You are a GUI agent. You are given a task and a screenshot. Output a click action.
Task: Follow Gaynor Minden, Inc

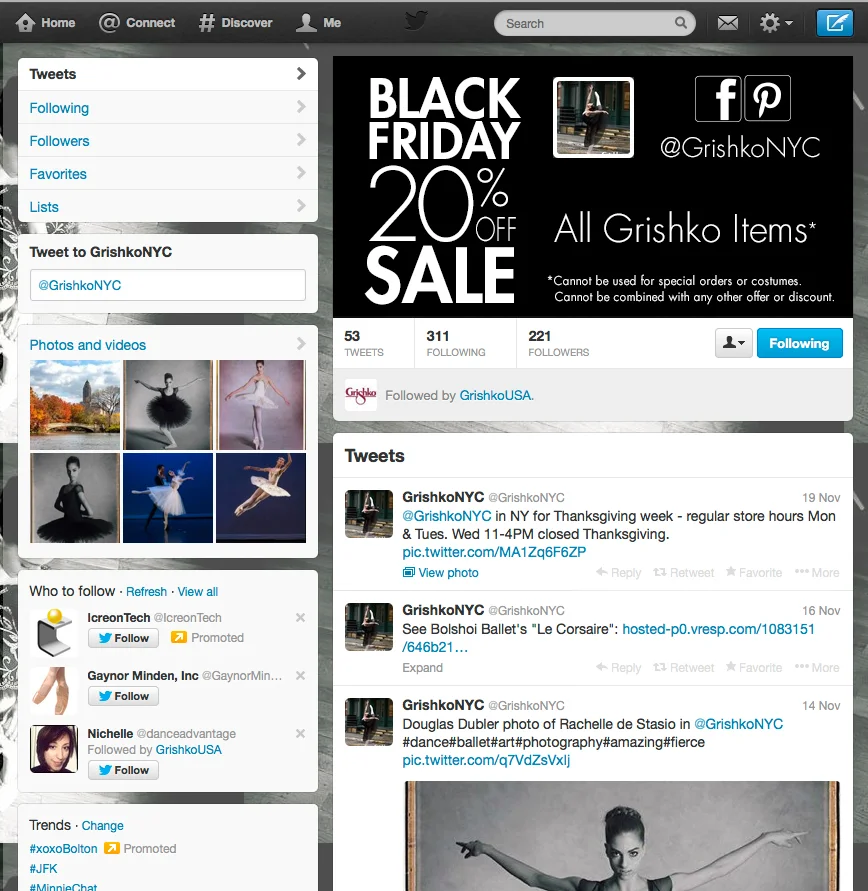coord(123,696)
